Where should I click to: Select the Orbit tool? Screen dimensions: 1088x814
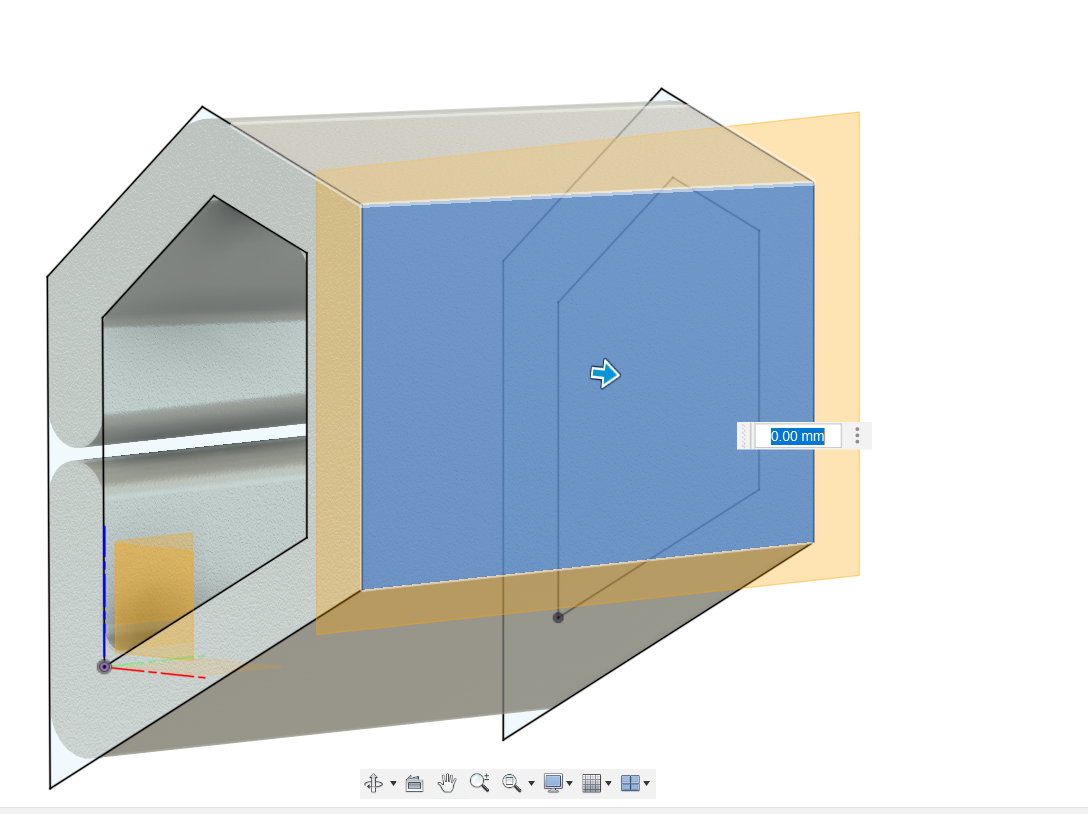point(375,783)
